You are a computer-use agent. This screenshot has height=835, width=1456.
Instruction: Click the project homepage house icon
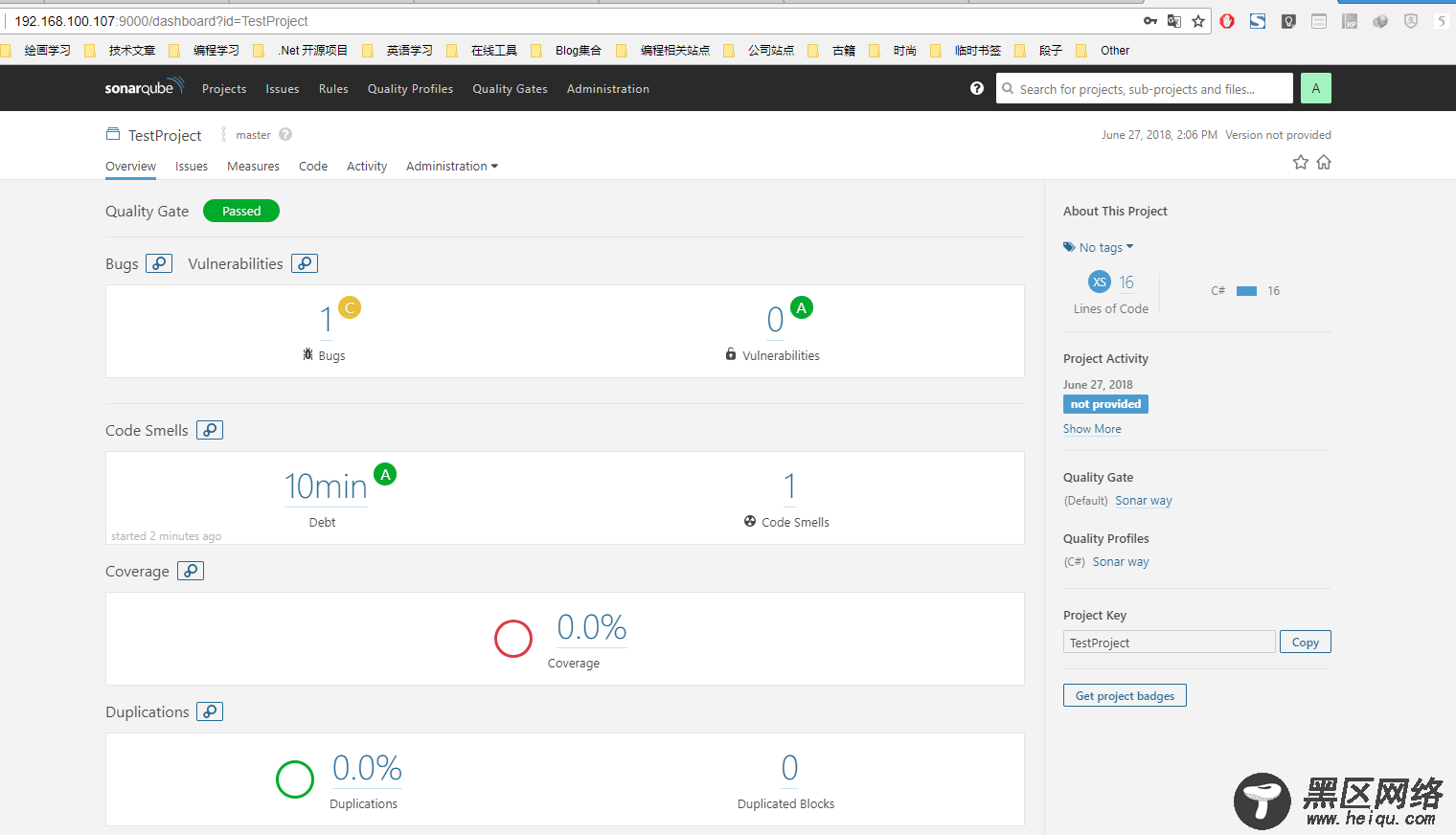[x=1324, y=163]
